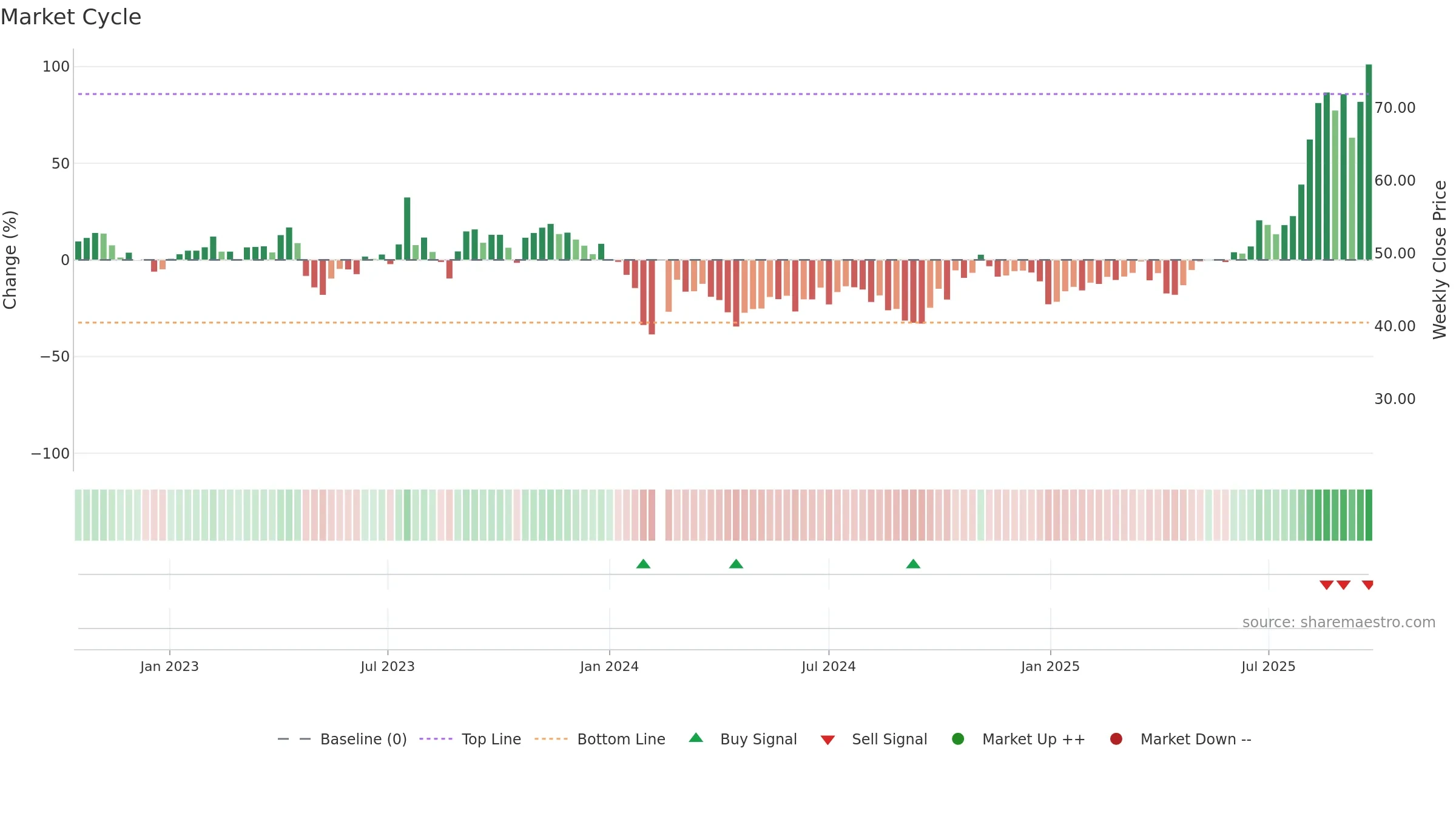
Task: Select the first sell signal marker after Jul 2025
Action: (x=1327, y=585)
